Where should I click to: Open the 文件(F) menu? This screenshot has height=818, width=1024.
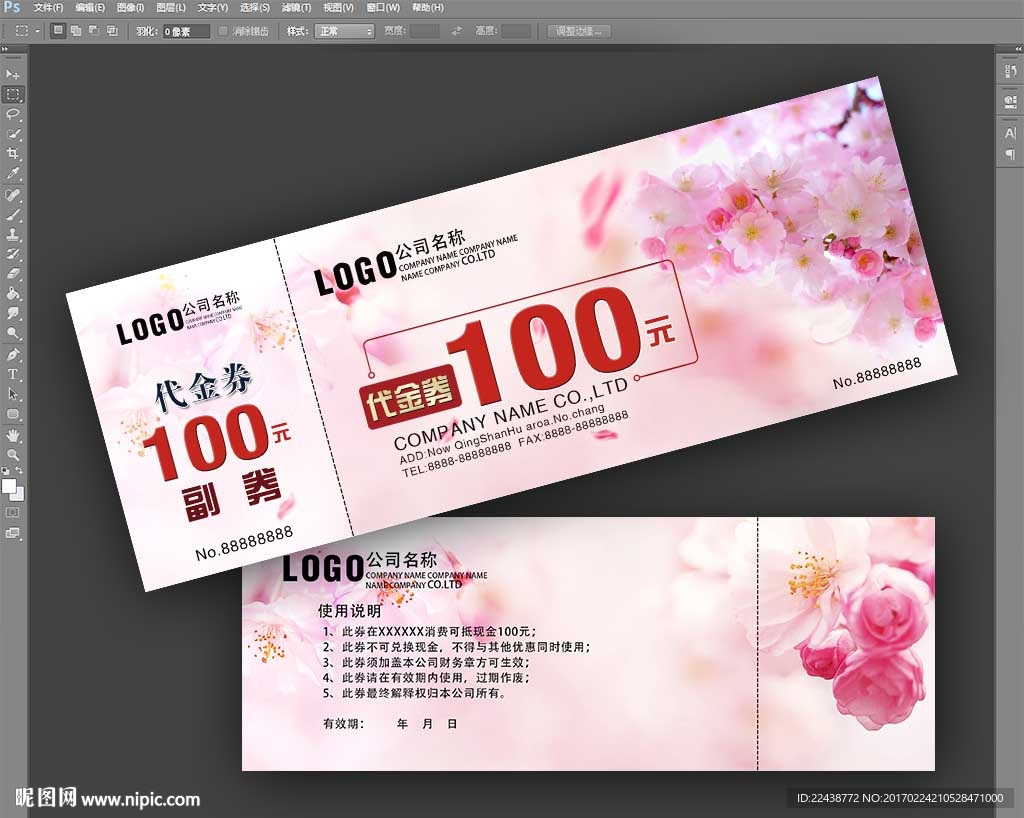pyautogui.click(x=48, y=8)
